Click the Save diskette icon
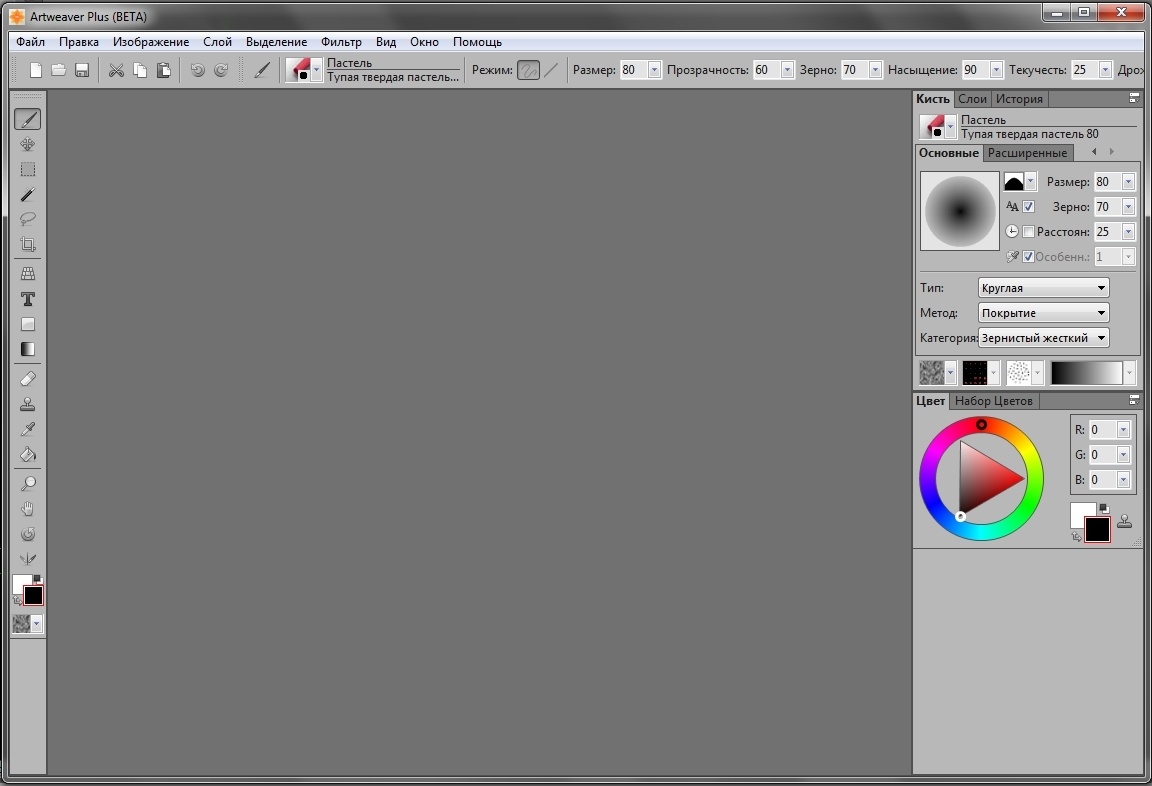Screen dimensions: 1152x786 click(x=82, y=70)
